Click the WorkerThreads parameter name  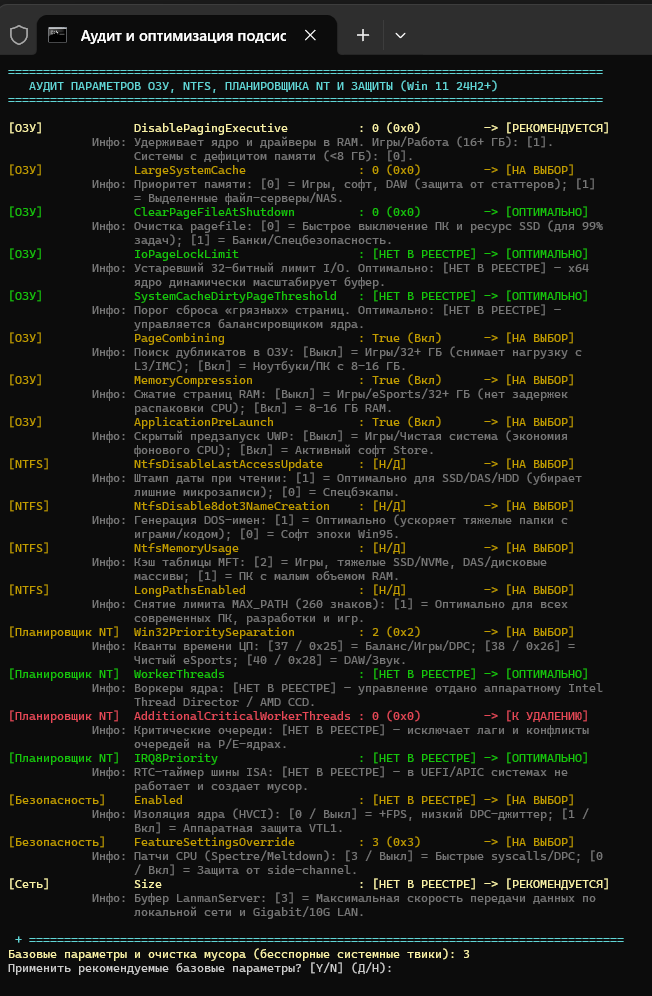coord(179,674)
